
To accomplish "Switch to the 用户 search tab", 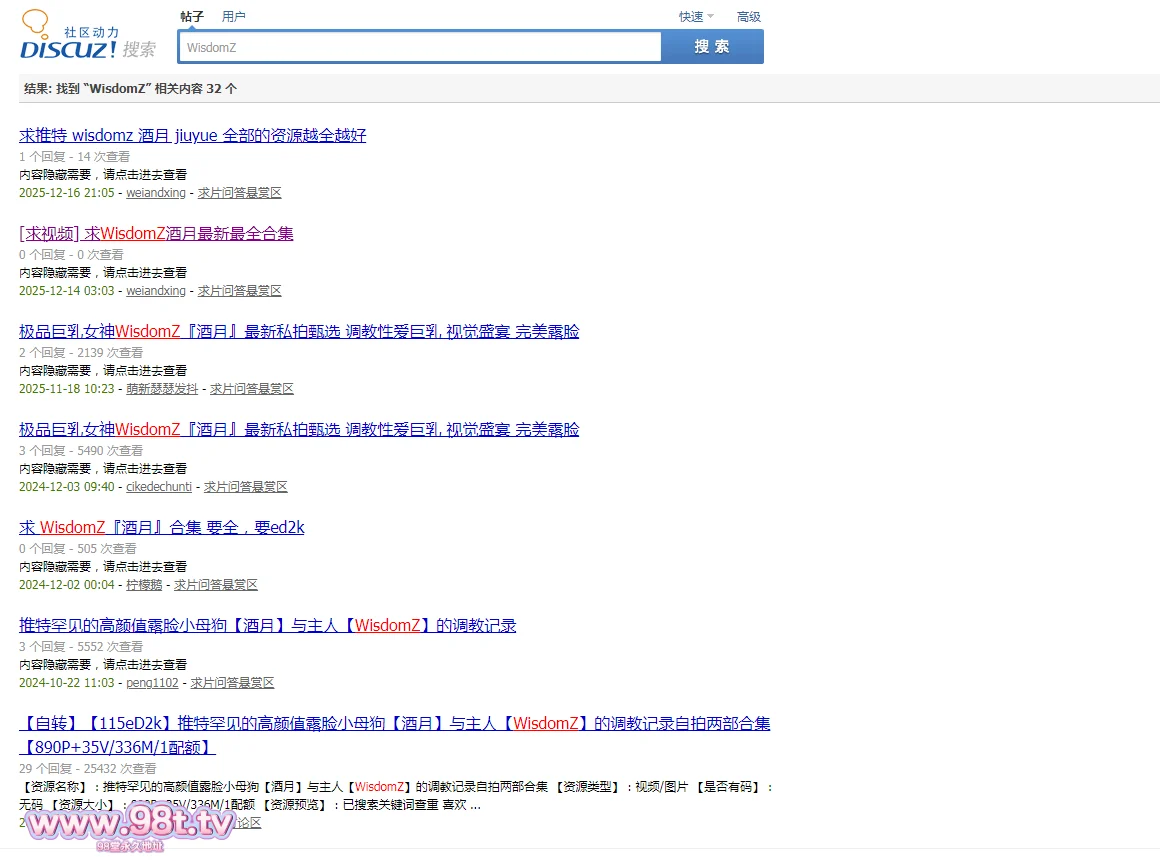I will point(233,16).
